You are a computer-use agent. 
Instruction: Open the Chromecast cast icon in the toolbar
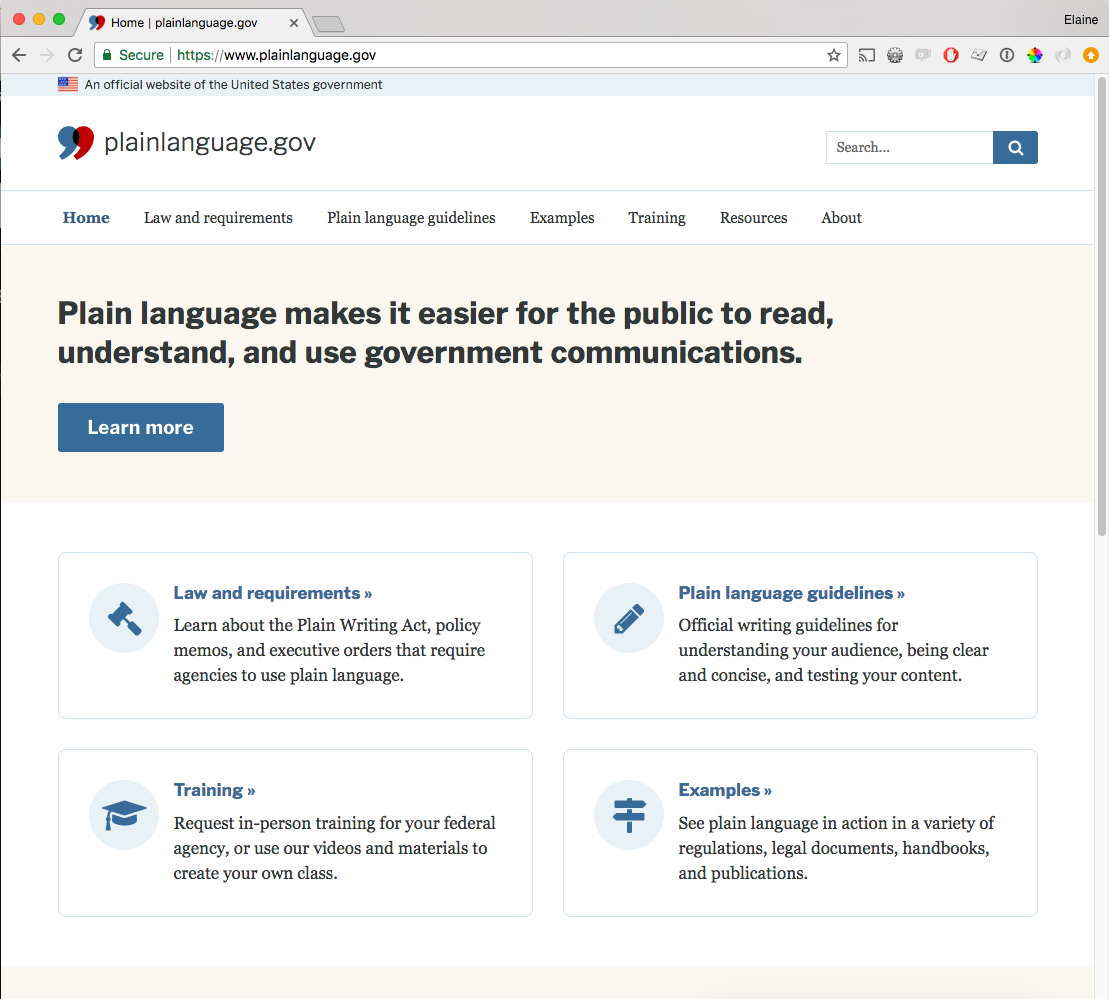(x=867, y=55)
